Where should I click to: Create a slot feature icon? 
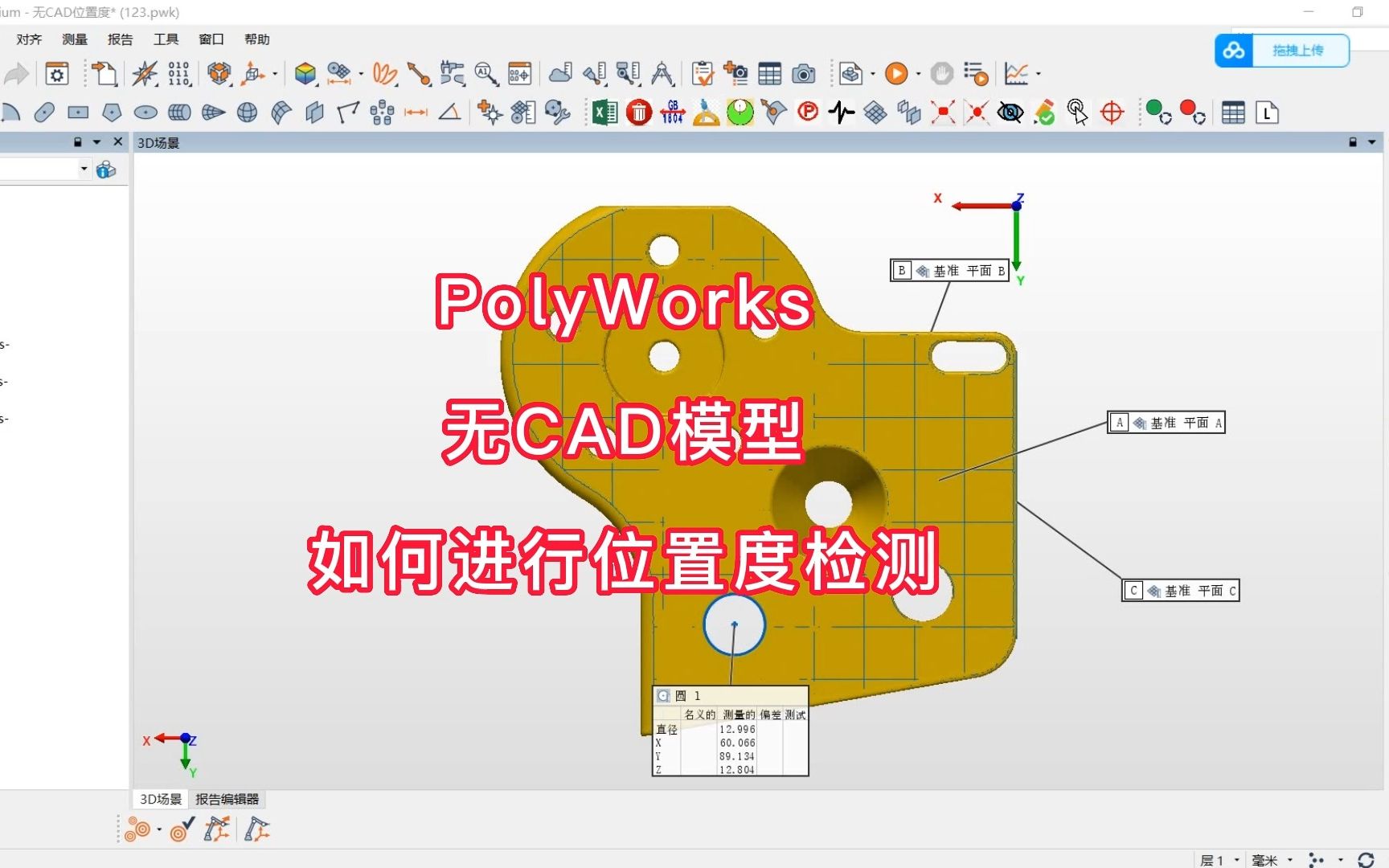(x=45, y=113)
